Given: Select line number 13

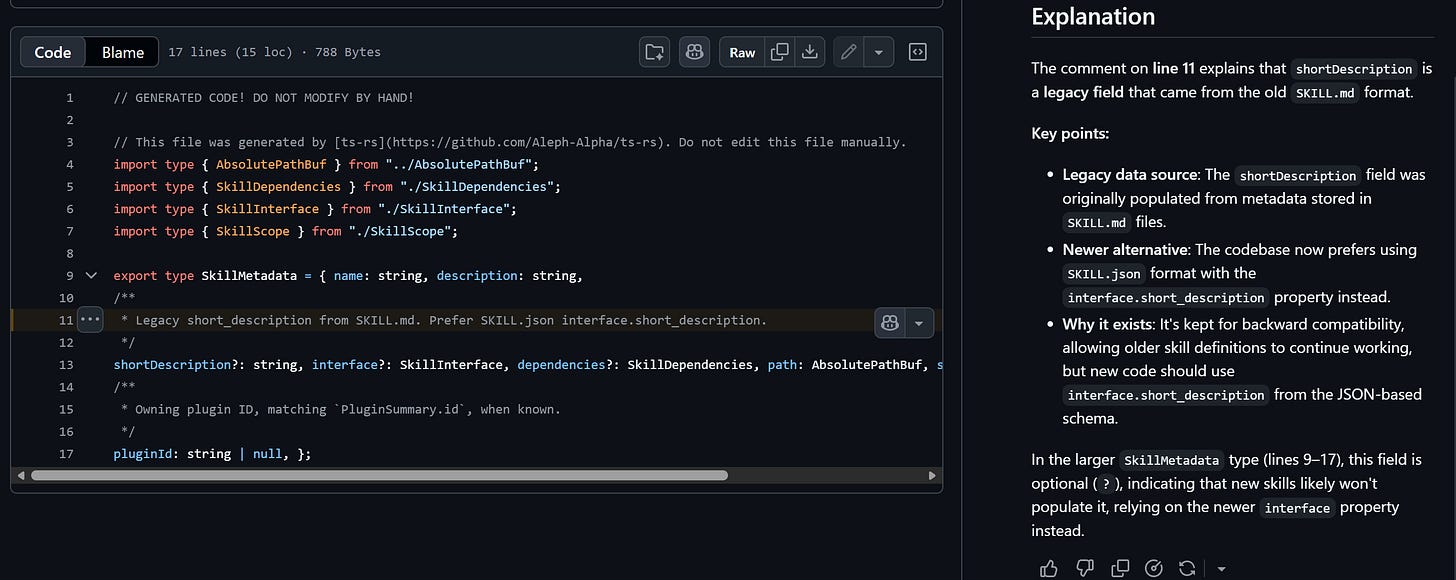Looking at the screenshot, I should point(67,364).
